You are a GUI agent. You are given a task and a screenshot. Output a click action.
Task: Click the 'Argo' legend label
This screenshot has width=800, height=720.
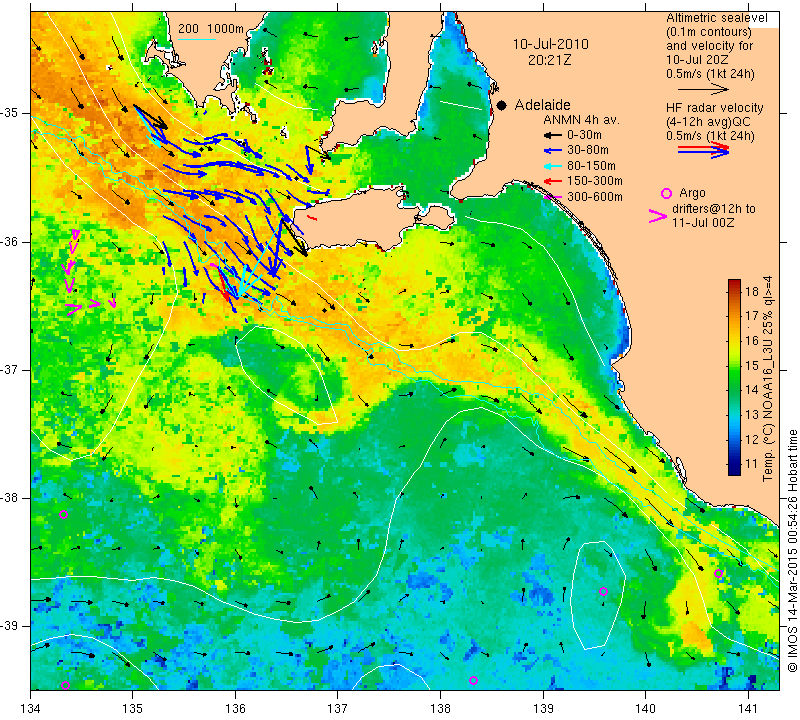pyautogui.click(x=692, y=193)
